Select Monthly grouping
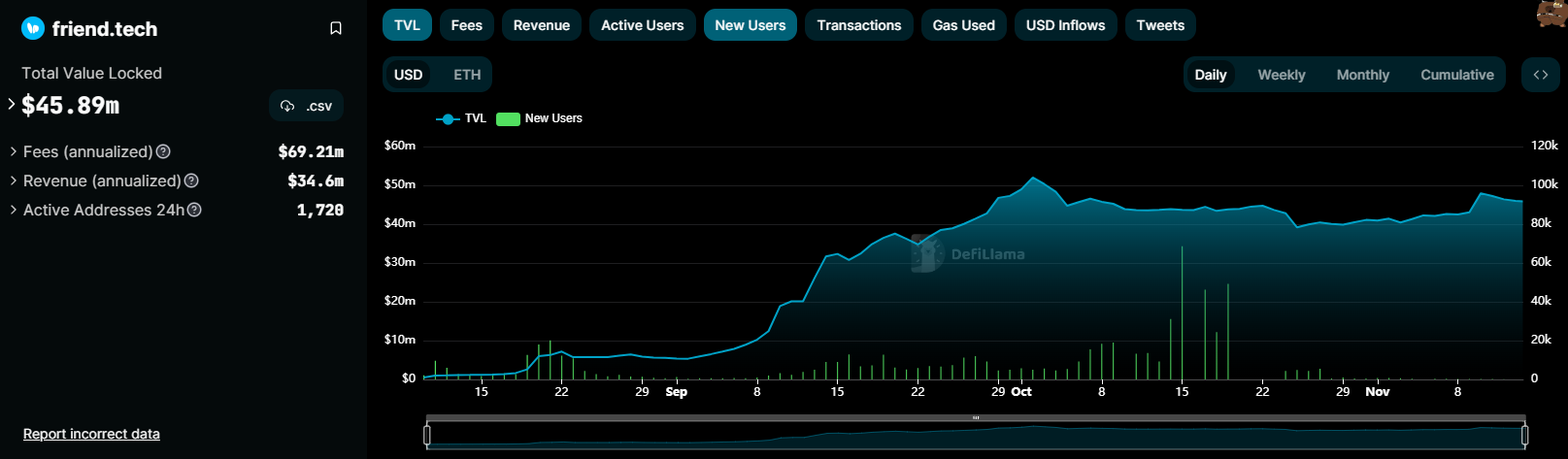1568x459 pixels. tap(1363, 75)
